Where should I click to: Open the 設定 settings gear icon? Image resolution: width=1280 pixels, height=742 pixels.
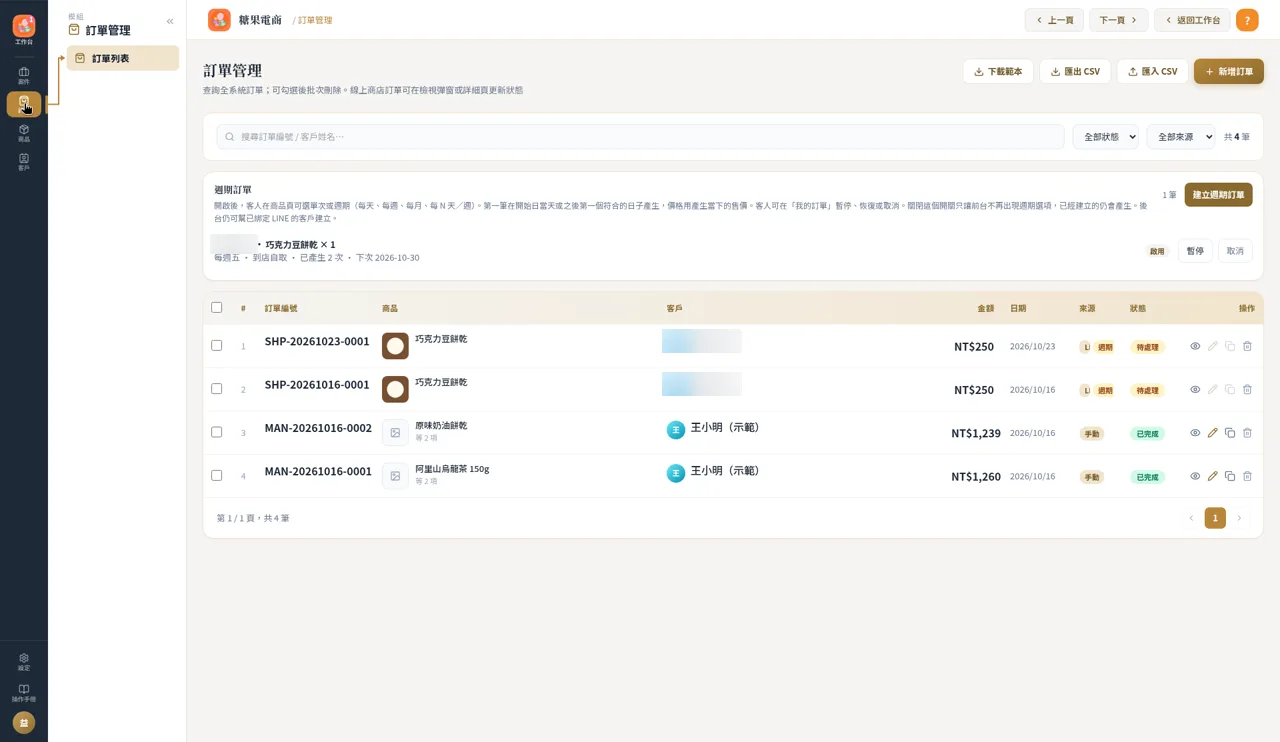[x=24, y=662]
